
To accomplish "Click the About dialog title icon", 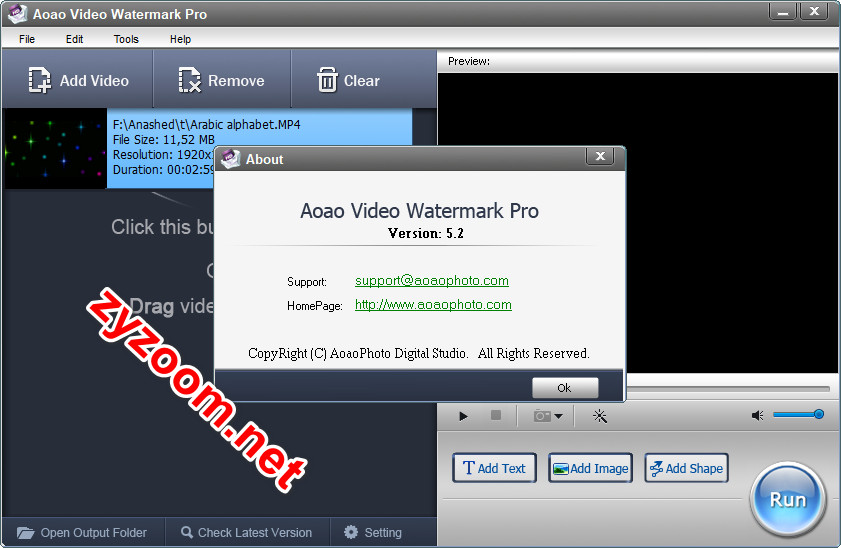I will point(231,159).
